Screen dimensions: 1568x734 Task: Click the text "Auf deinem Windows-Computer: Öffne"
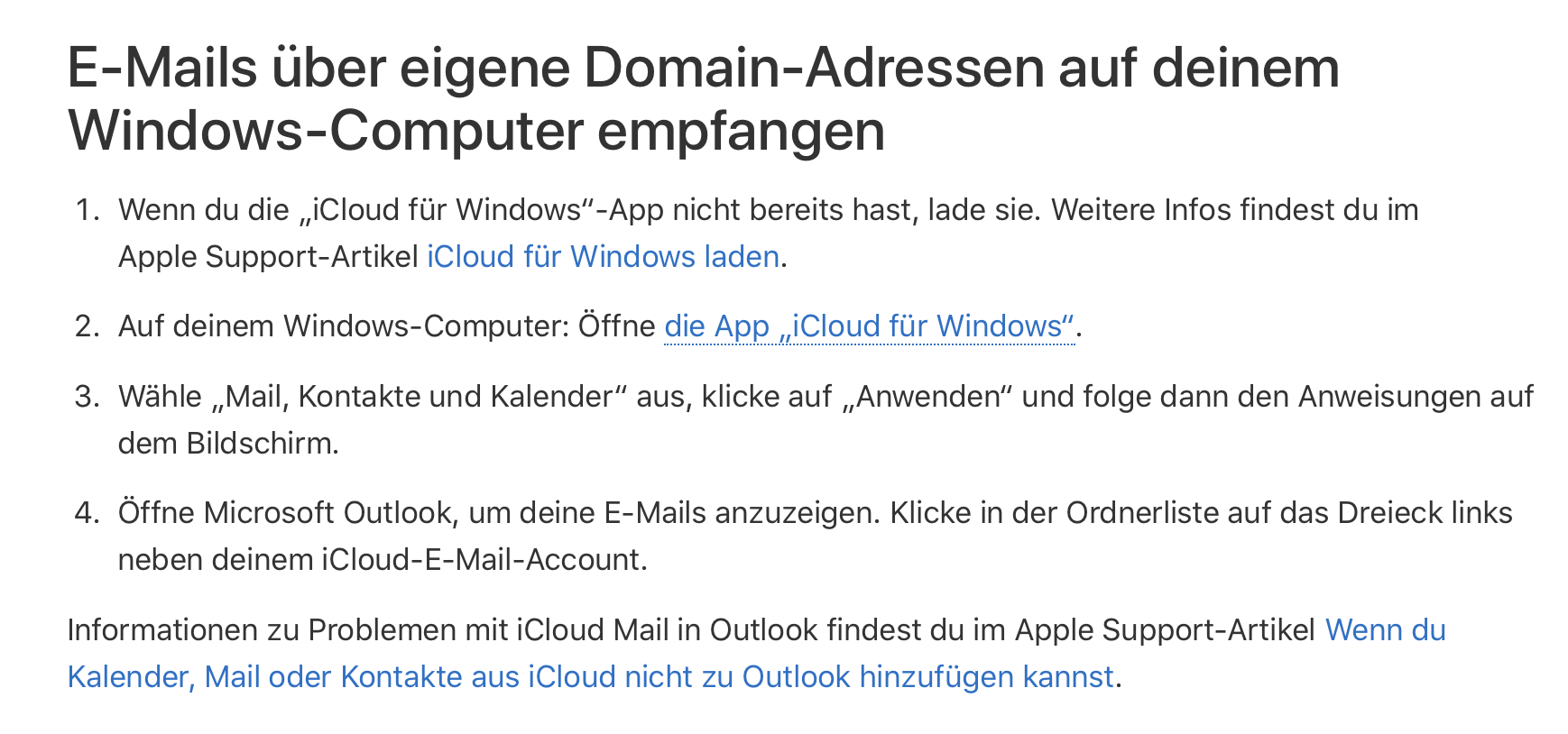[x=386, y=326]
